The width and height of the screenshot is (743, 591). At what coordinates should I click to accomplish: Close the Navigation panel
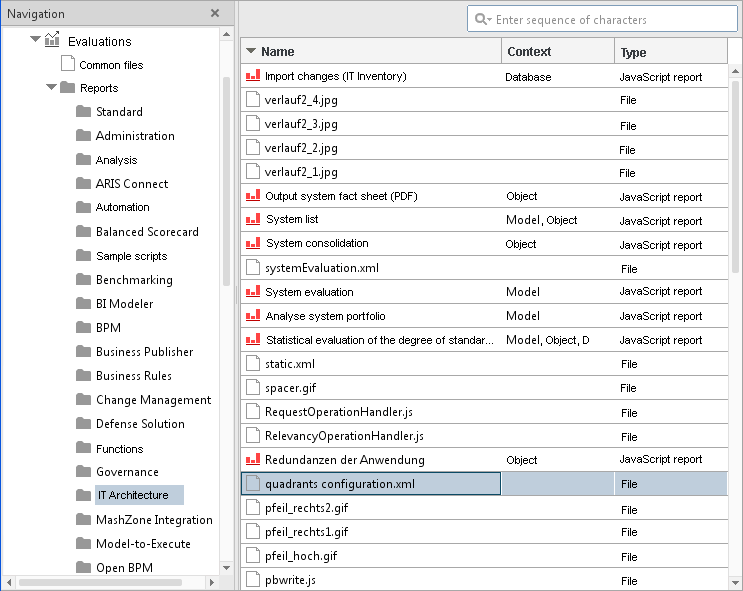coord(215,13)
